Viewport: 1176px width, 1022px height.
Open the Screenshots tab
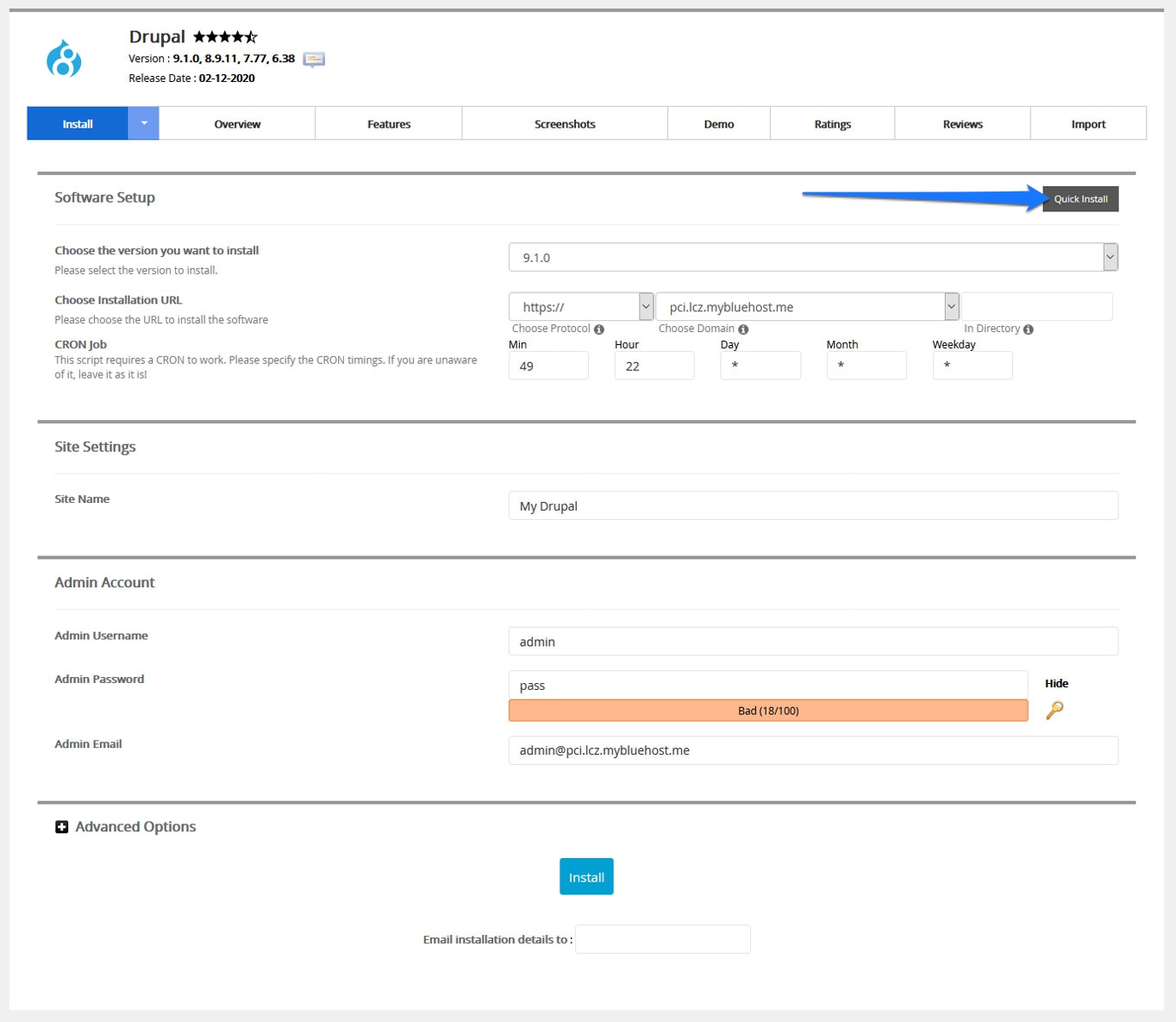(x=565, y=123)
